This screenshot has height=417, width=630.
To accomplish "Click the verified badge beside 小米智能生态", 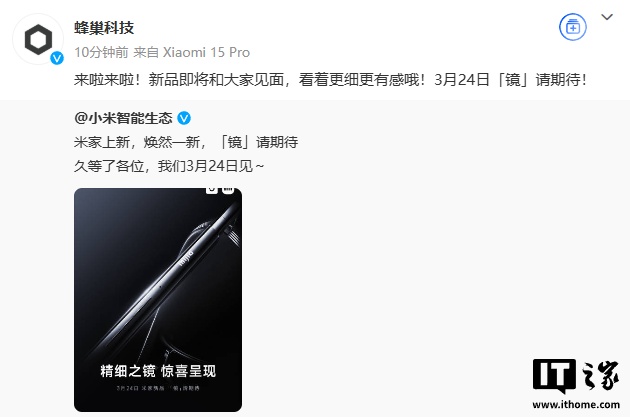I will pyautogui.click(x=184, y=118).
